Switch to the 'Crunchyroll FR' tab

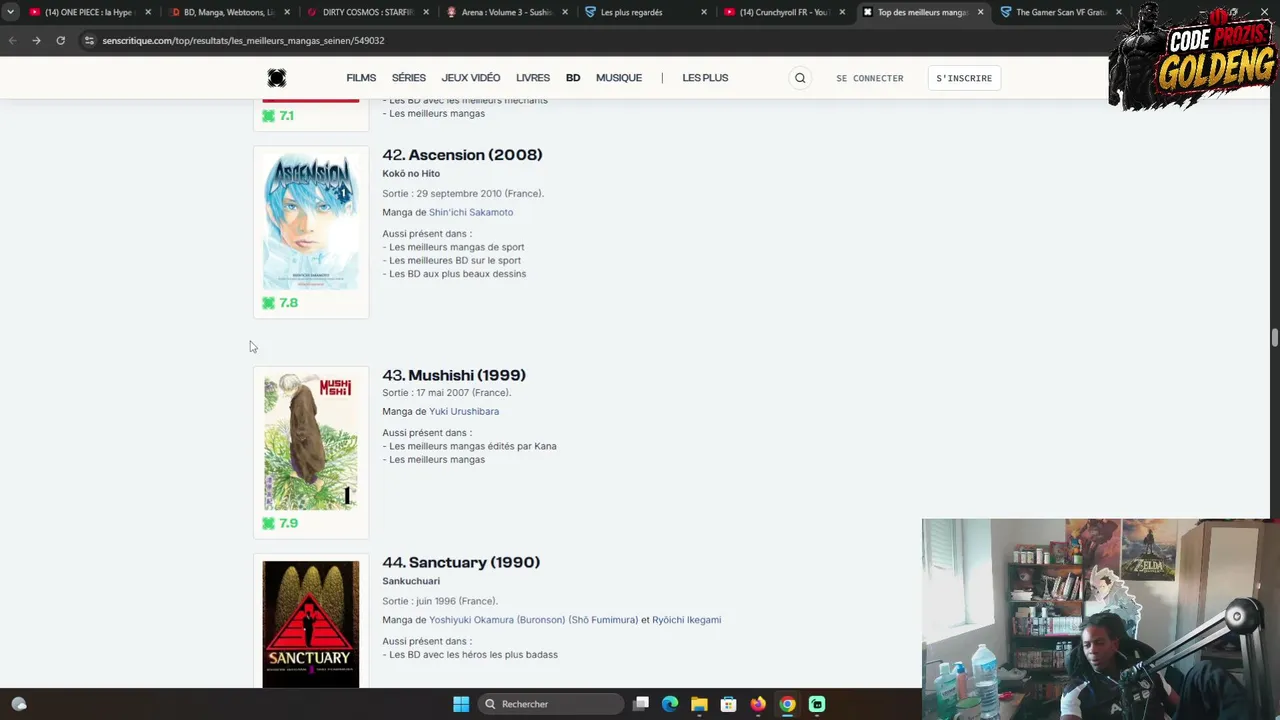(784, 12)
